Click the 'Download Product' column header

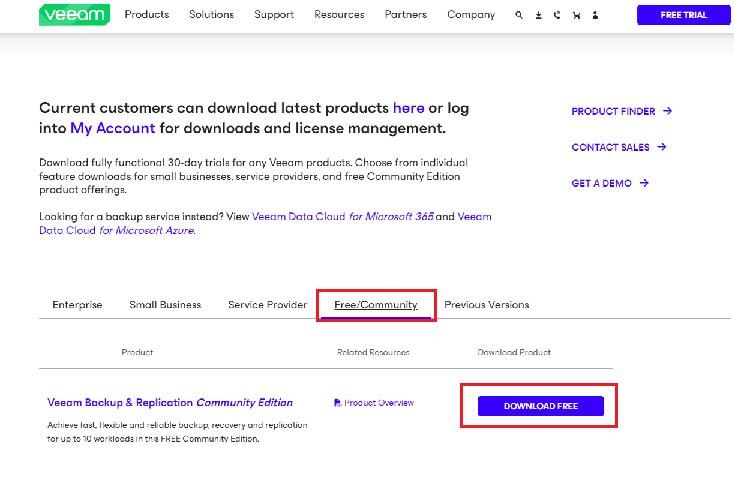514,352
